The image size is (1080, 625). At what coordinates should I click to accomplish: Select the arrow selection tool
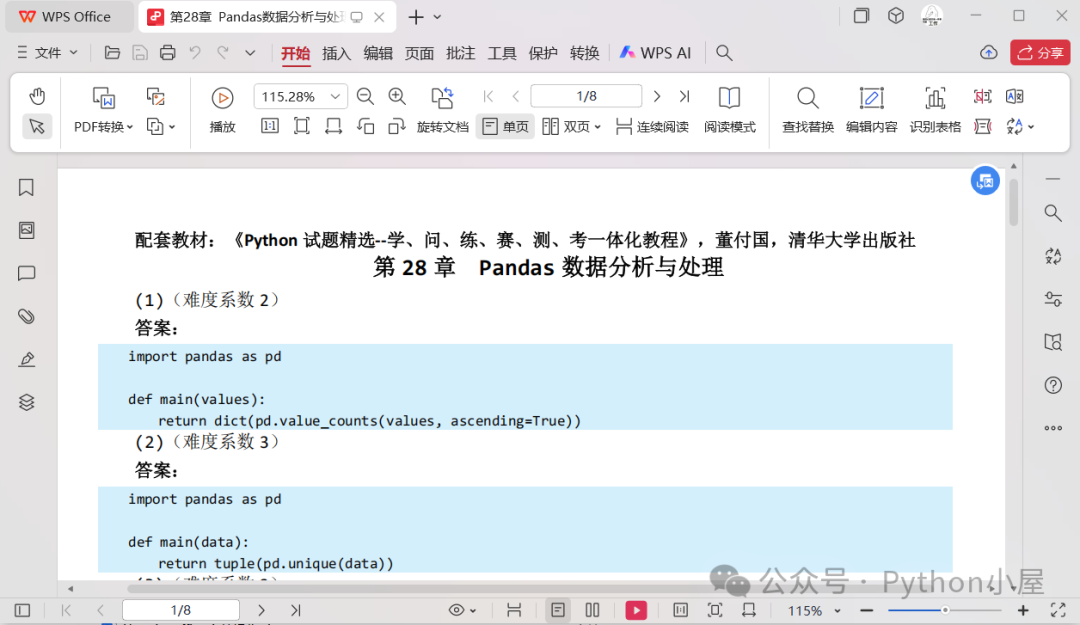pos(37,126)
